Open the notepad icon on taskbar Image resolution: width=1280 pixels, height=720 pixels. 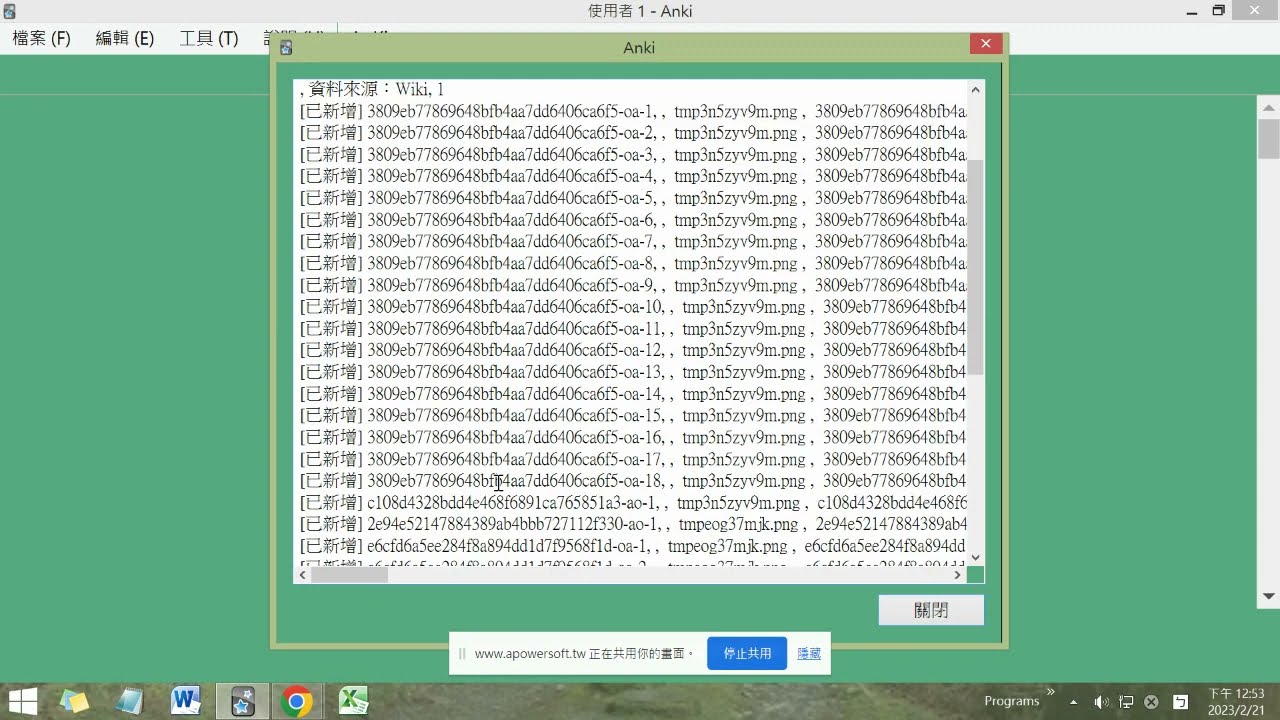(129, 701)
